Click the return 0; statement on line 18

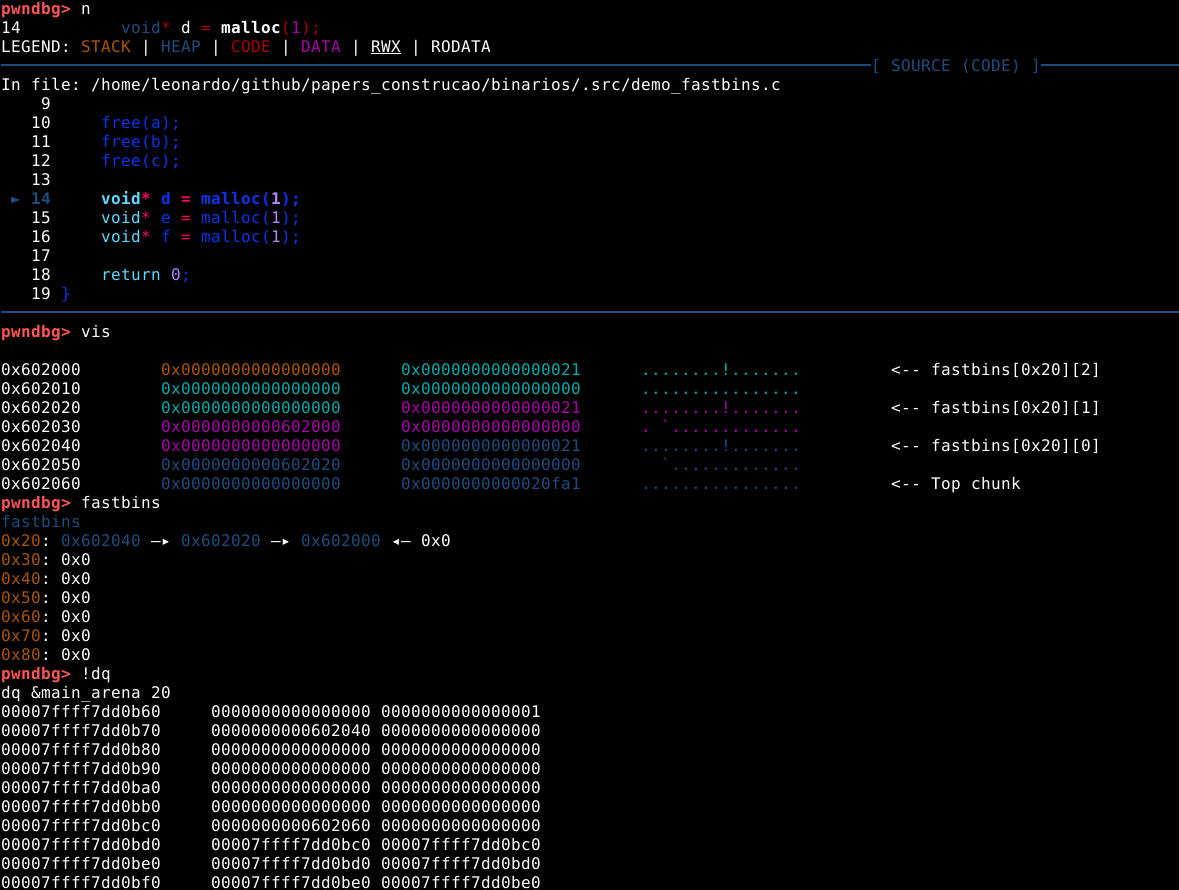pyautogui.click(x=145, y=275)
